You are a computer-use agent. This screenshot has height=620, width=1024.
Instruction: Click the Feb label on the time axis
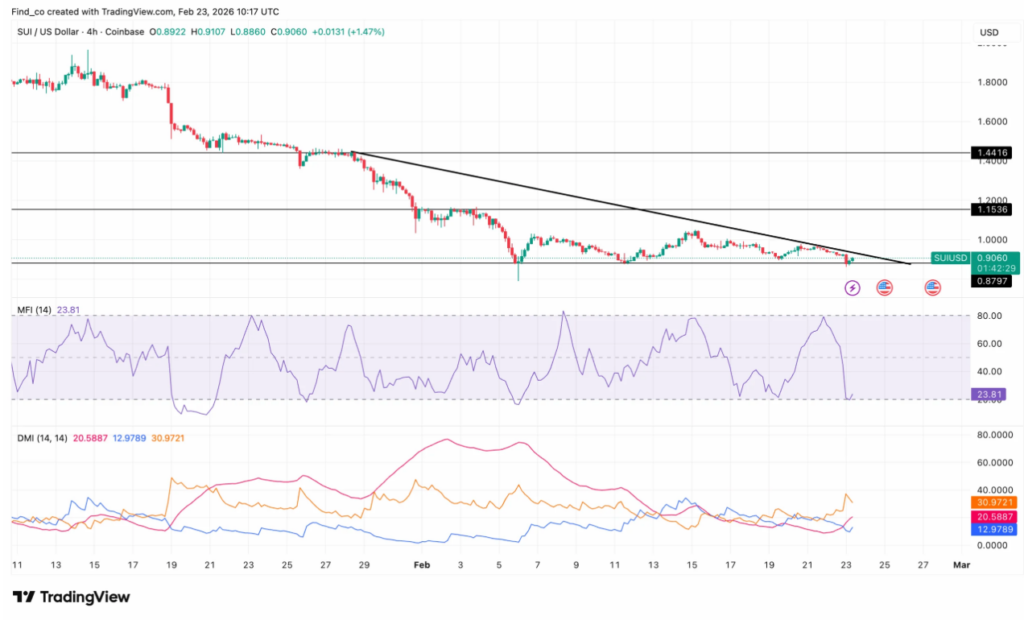point(421,565)
